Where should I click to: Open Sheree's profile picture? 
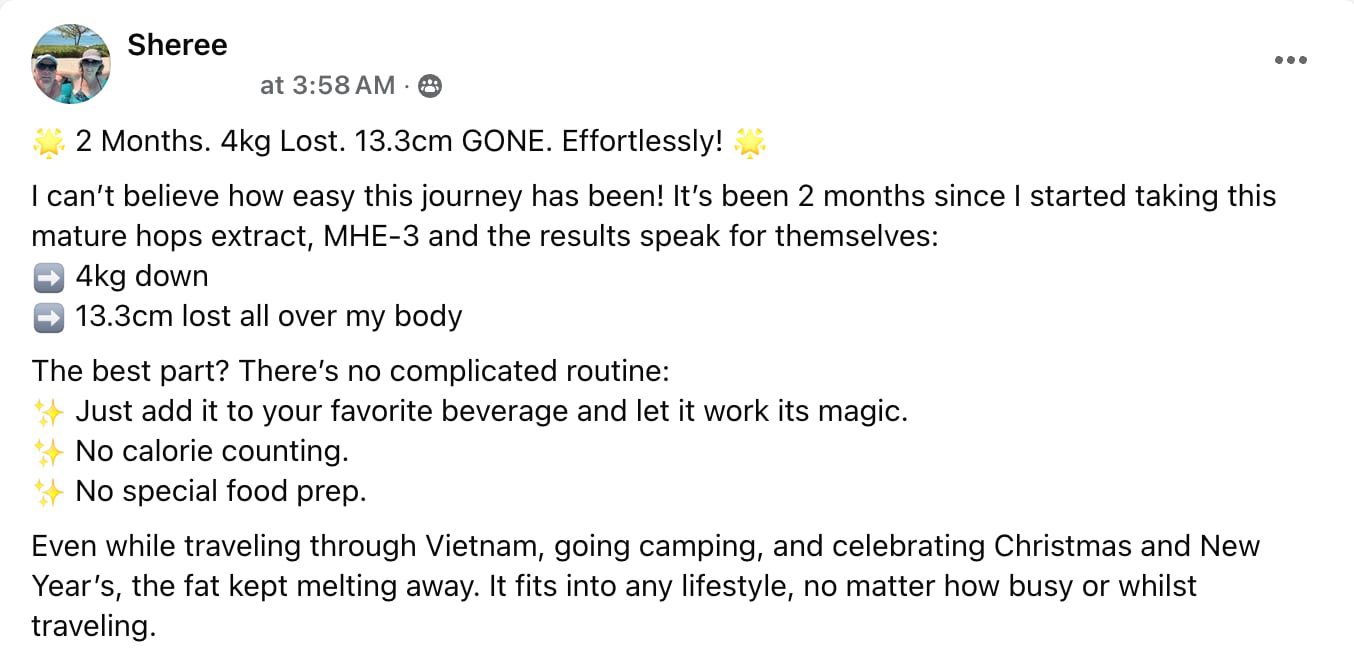[71, 65]
